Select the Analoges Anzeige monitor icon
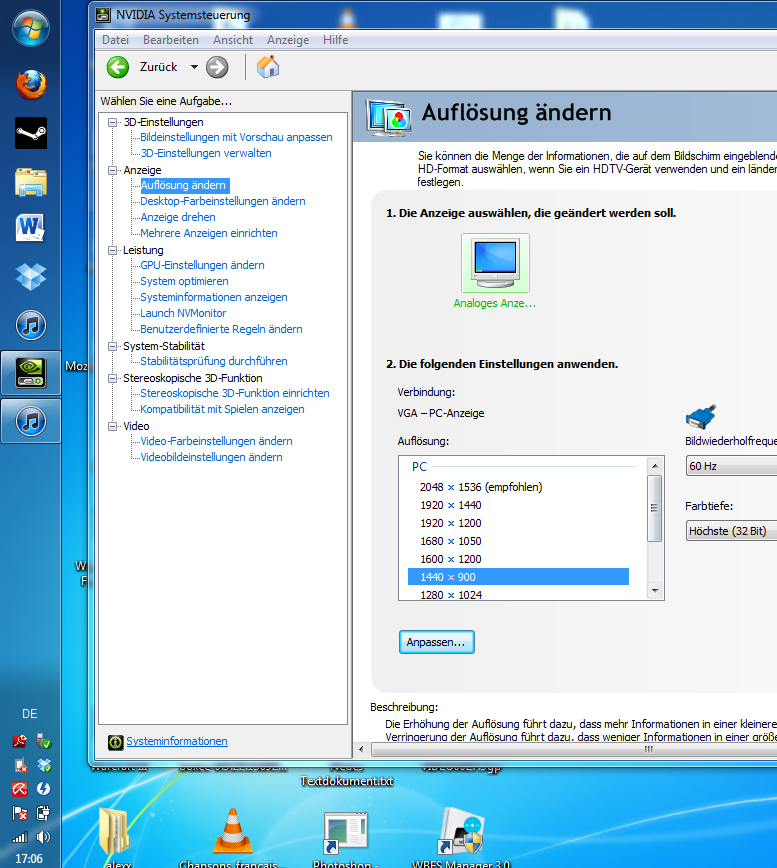777x868 pixels. coord(495,263)
